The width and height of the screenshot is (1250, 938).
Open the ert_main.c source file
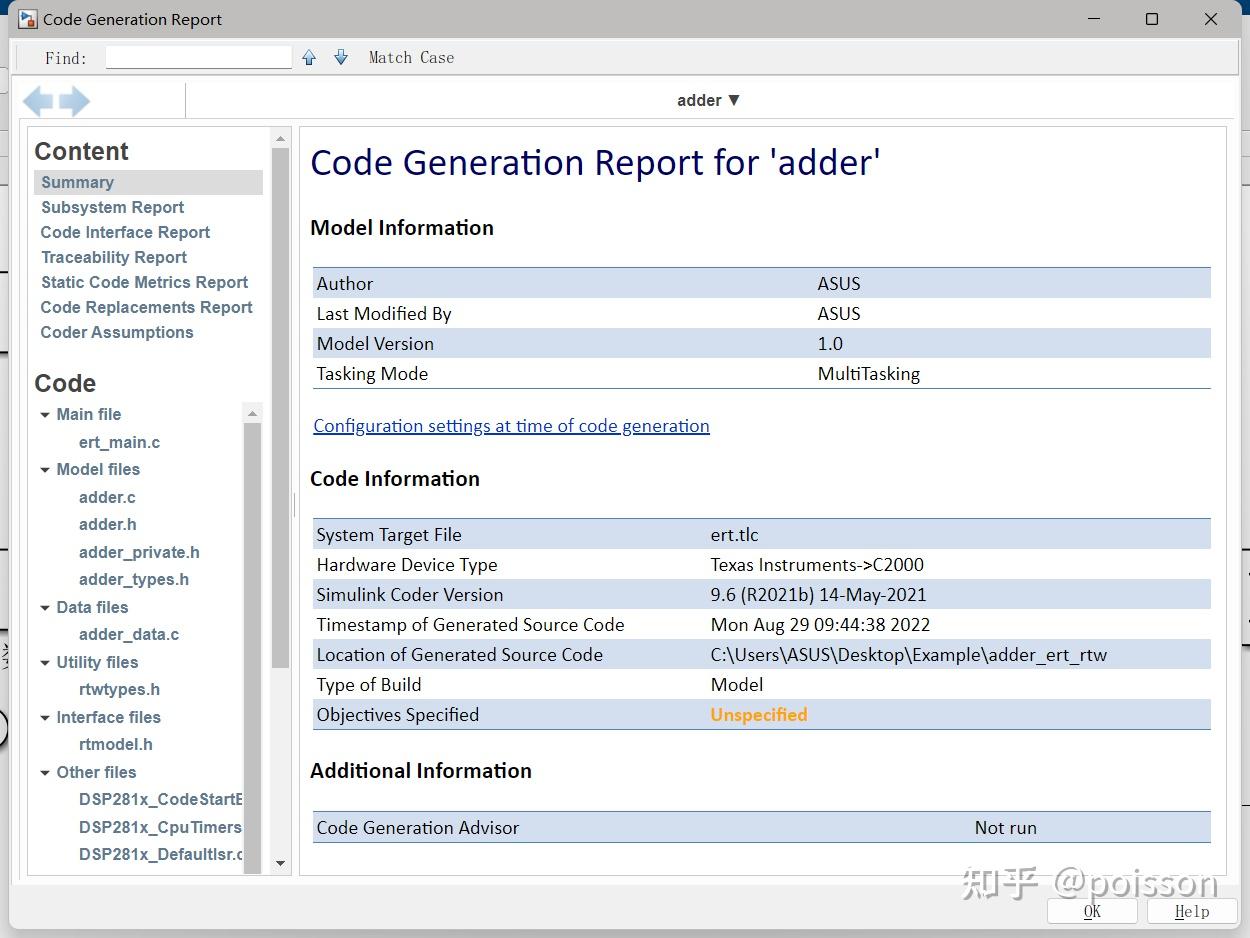coord(119,442)
